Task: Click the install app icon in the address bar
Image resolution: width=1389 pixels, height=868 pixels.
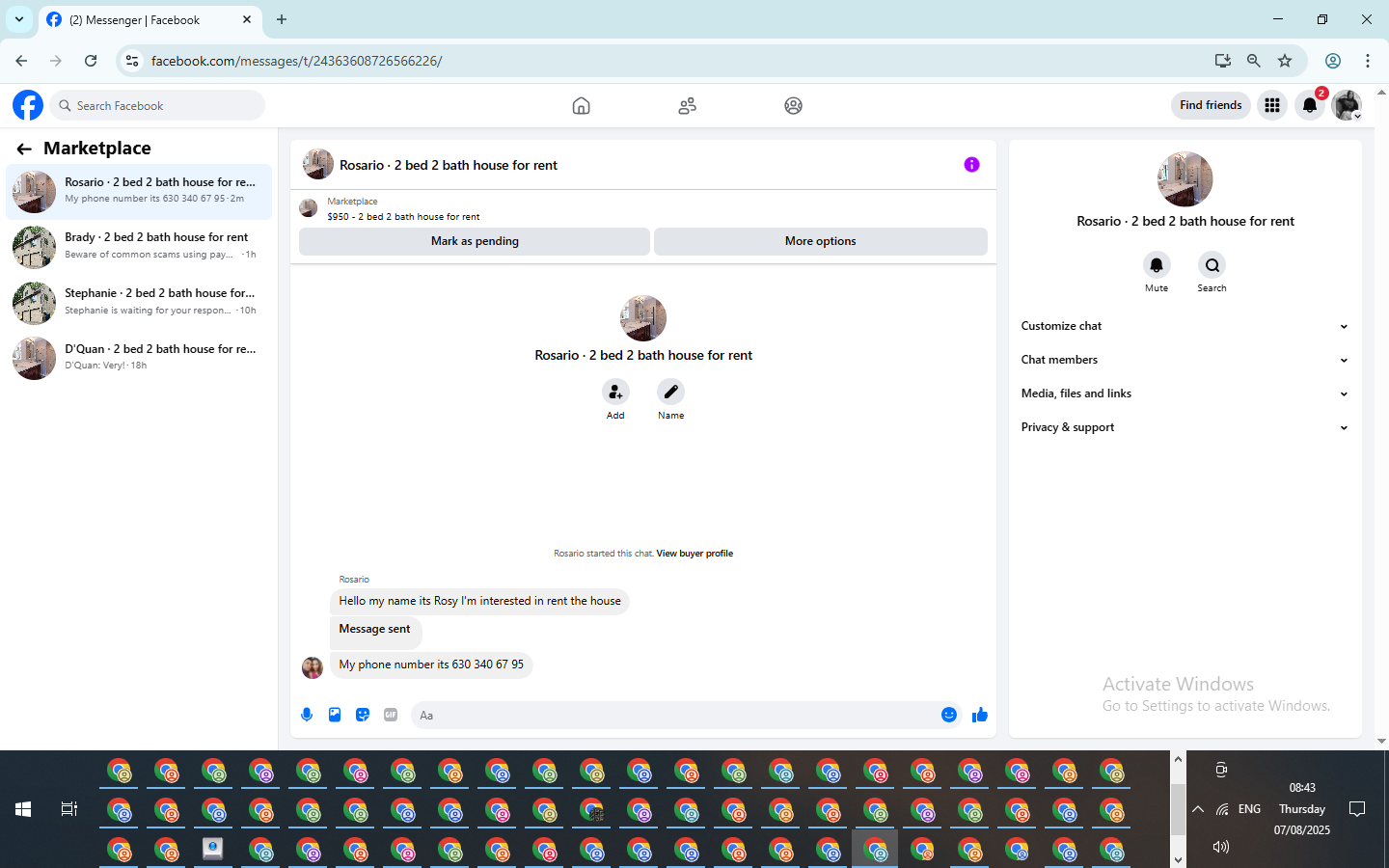Action: click(1223, 61)
